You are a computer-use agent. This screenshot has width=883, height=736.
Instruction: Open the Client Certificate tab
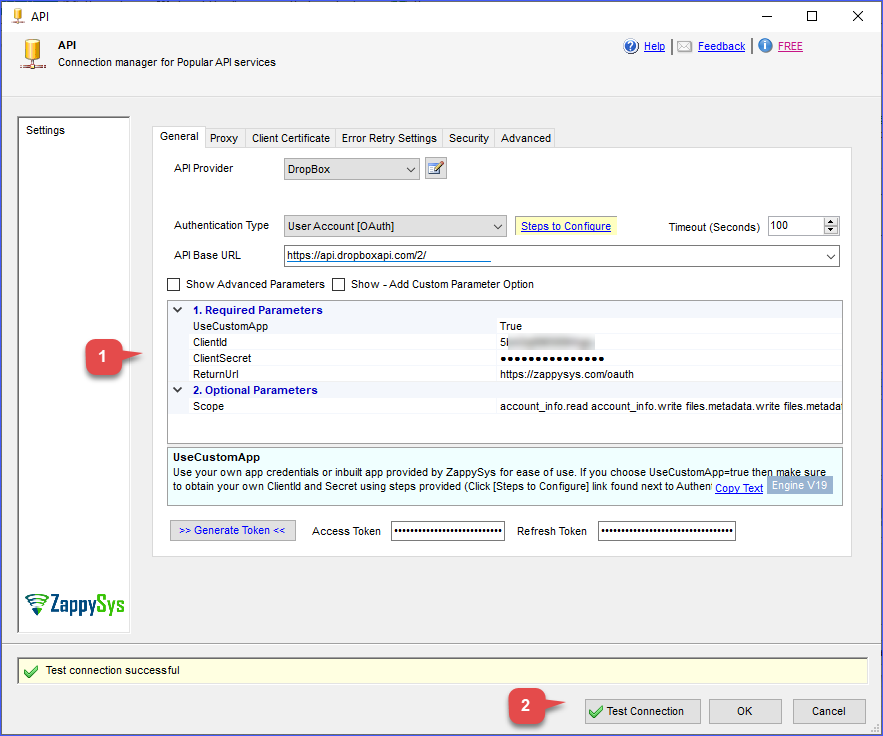[291, 139]
